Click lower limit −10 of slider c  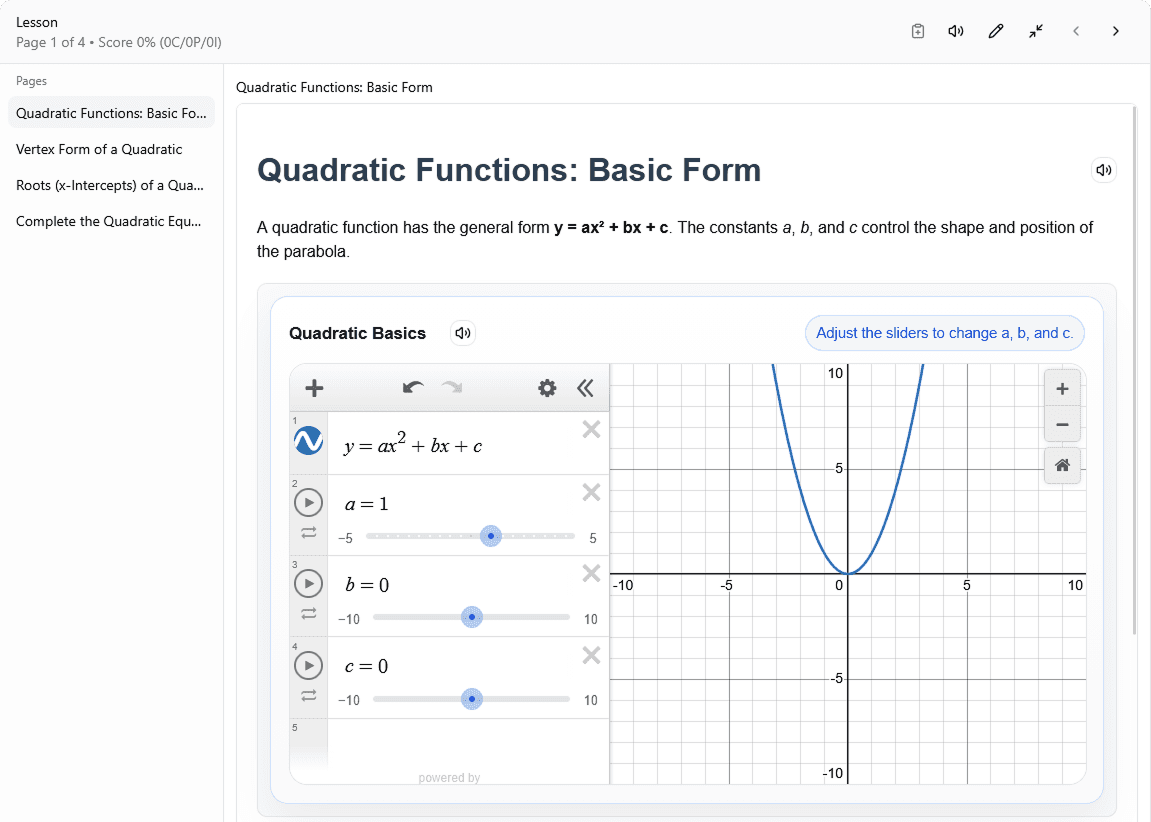point(349,700)
